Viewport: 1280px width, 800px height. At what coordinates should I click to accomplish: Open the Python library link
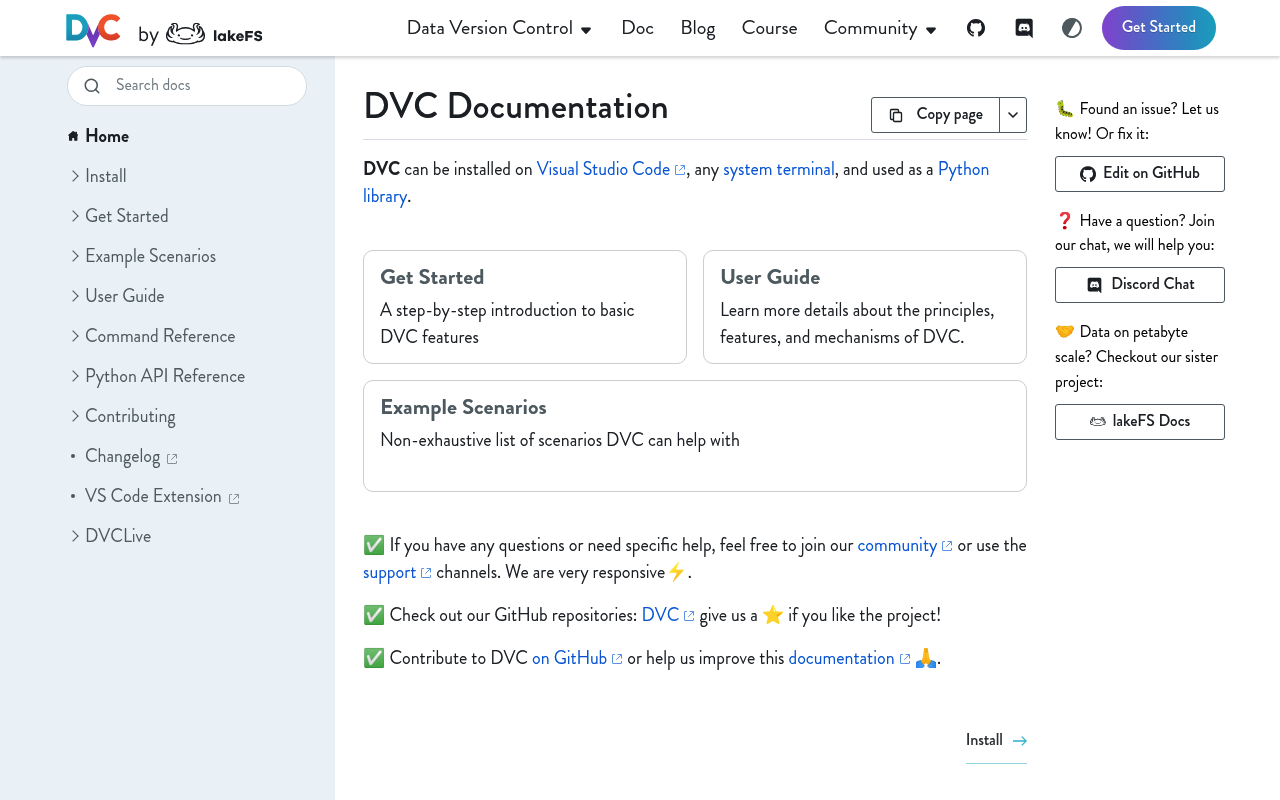click(964, 169)
